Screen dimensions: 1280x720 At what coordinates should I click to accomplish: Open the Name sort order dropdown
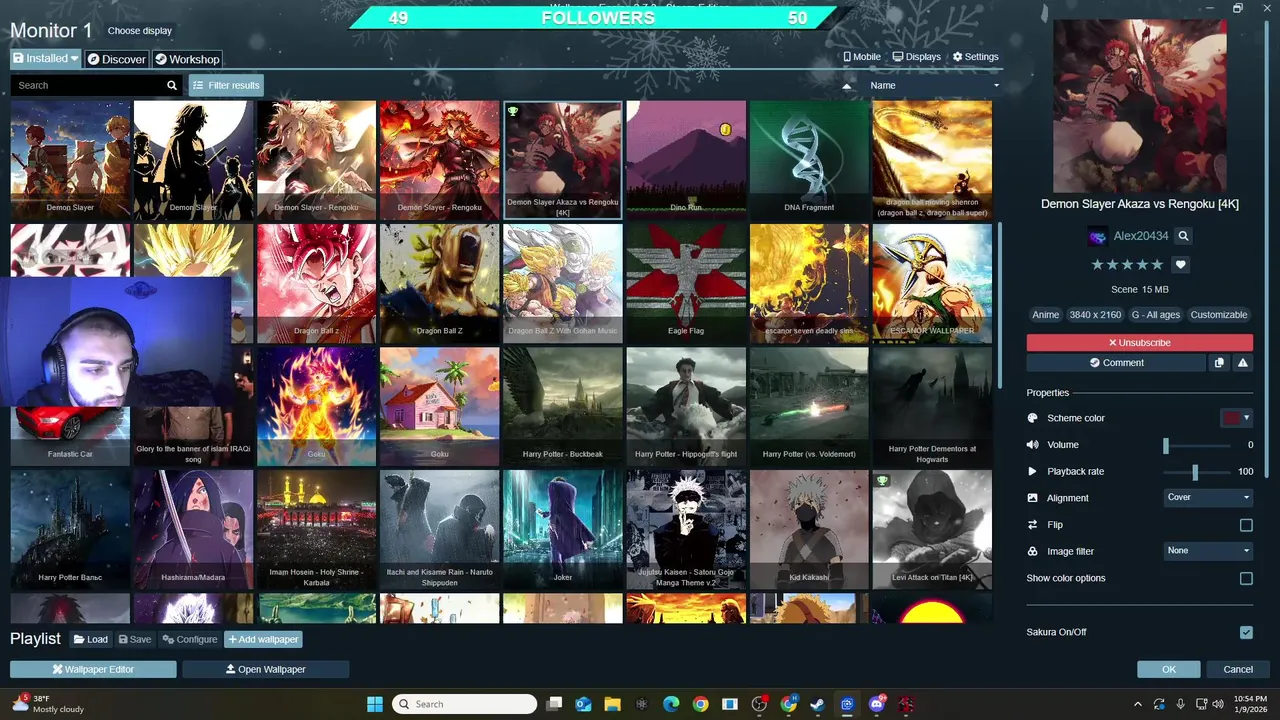(934, 86)
